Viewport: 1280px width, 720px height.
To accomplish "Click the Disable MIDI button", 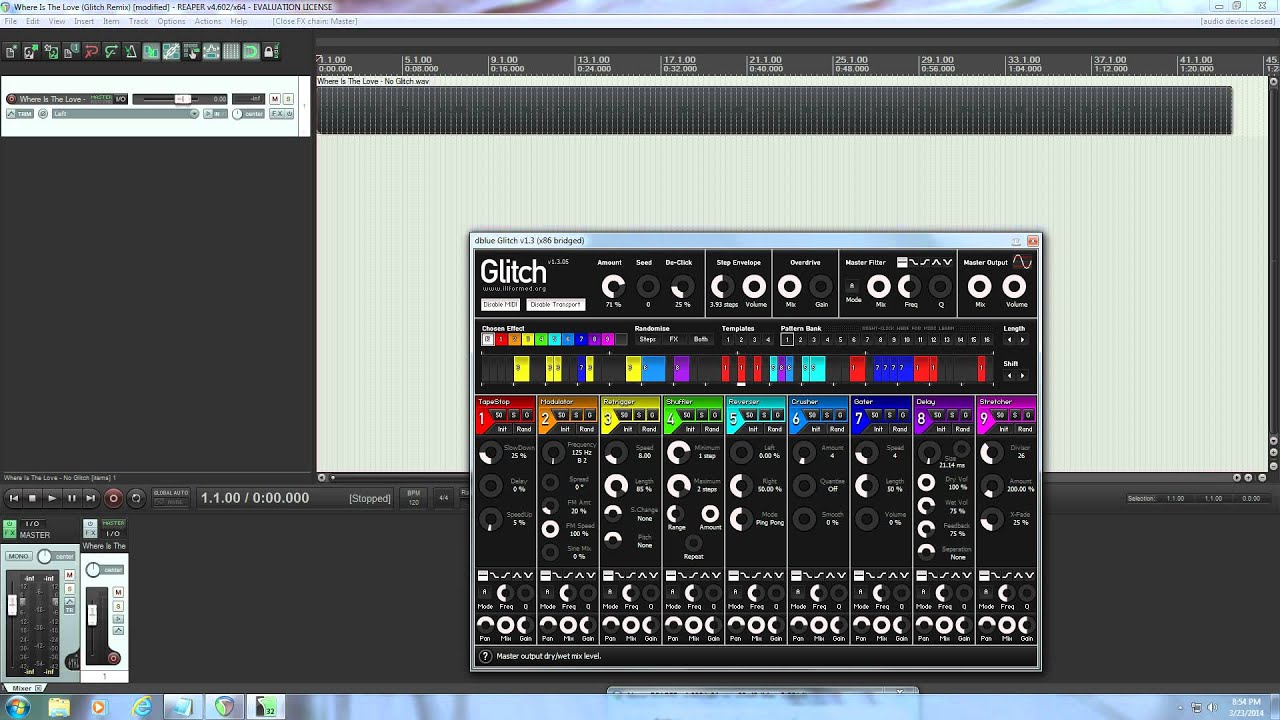I will click(x=500, y=304).
